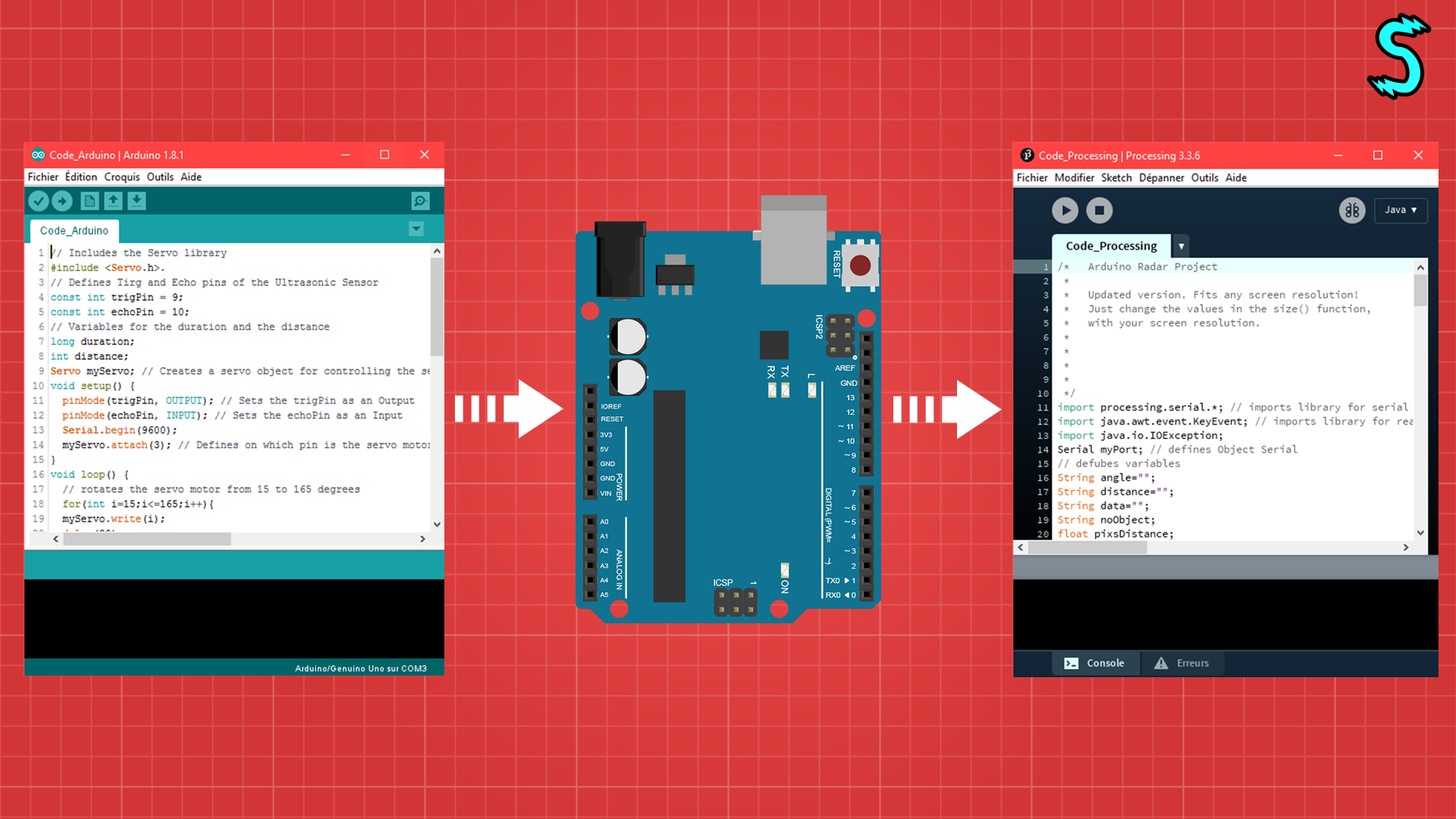Click Processing editor scroll down arrow

click(x=1420, y=532)
